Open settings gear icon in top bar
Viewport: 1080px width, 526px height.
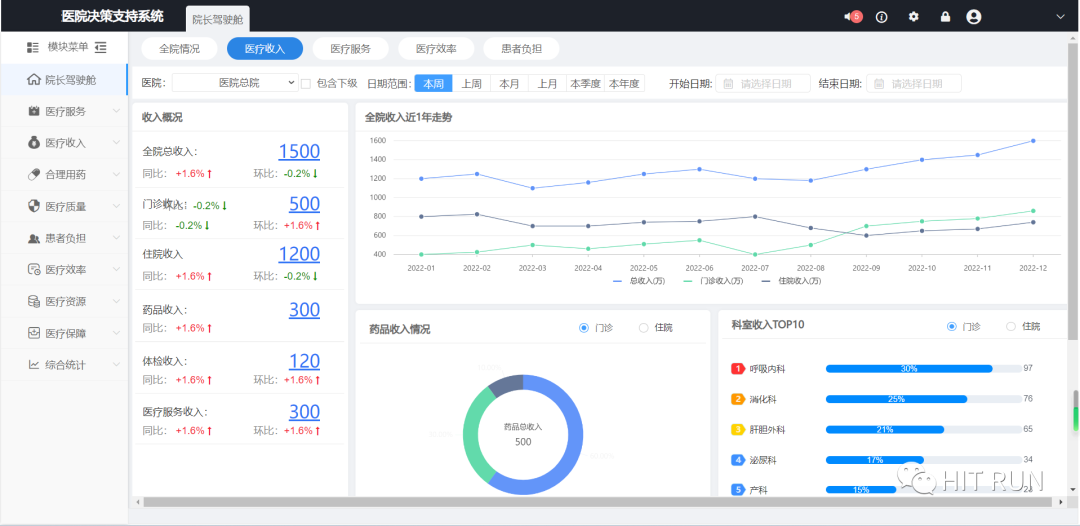[913, 17]
